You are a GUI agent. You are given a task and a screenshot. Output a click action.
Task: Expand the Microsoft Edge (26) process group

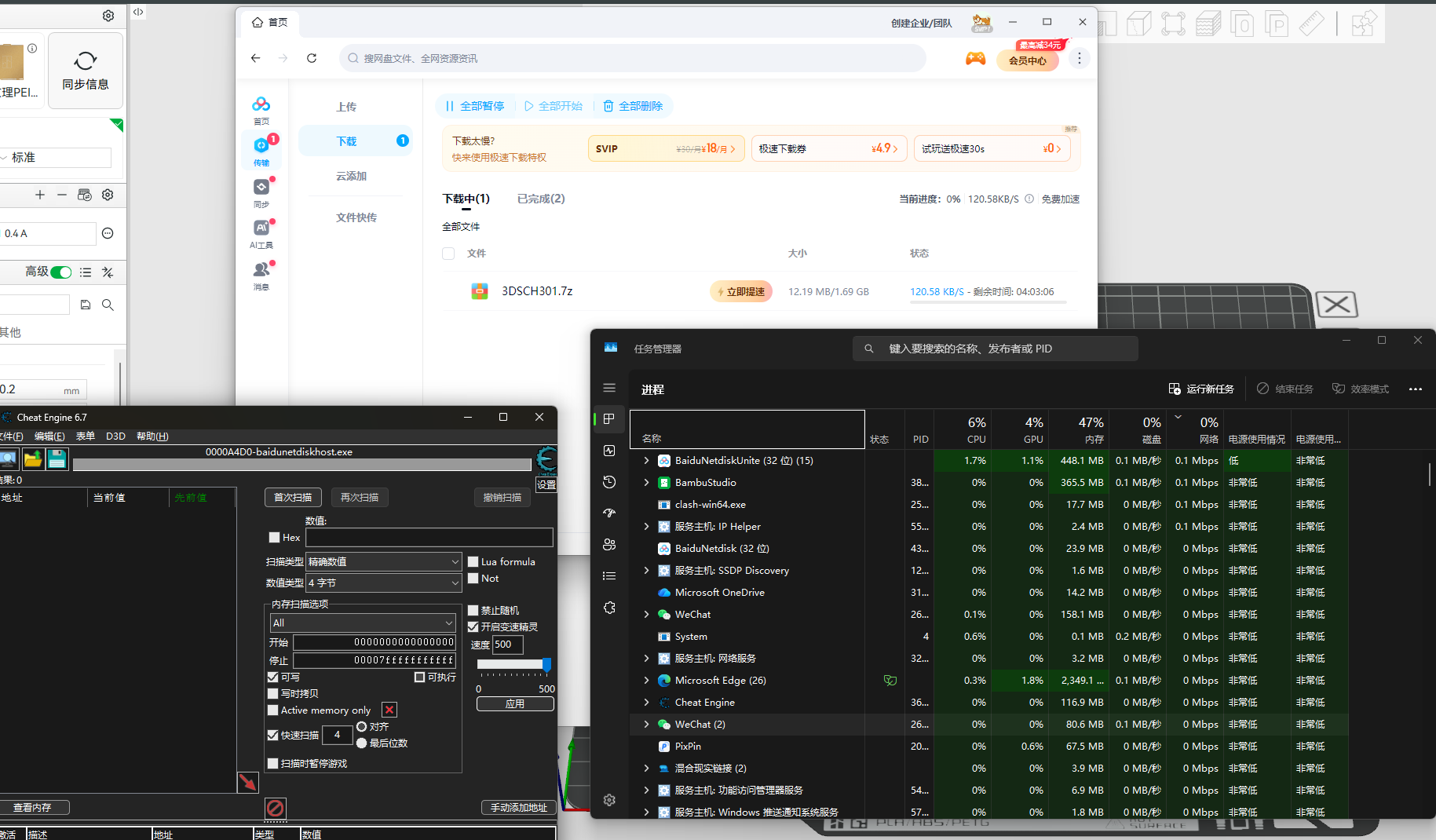click(x=646, y=681)
